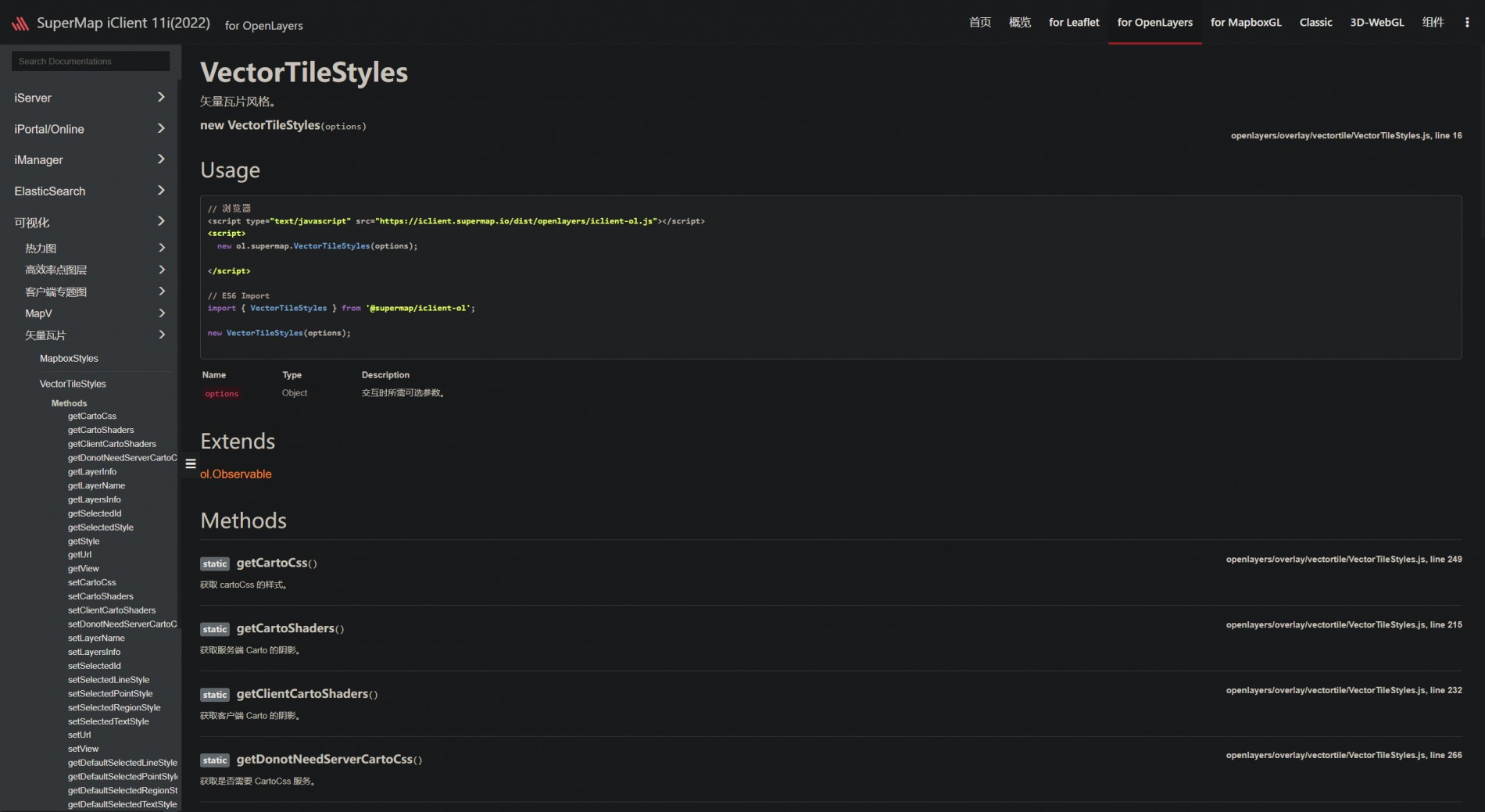Open source link VectorTileStyles.js line 249

tap(1344, 560)
